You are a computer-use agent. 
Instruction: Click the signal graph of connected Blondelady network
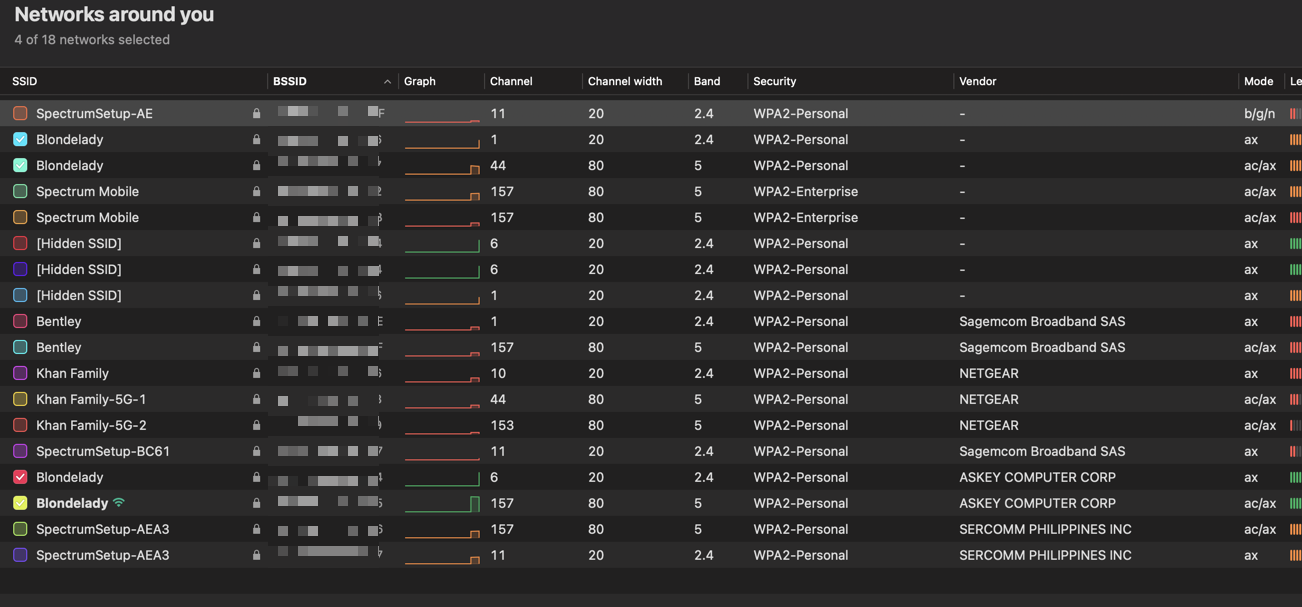coord(442,503)
